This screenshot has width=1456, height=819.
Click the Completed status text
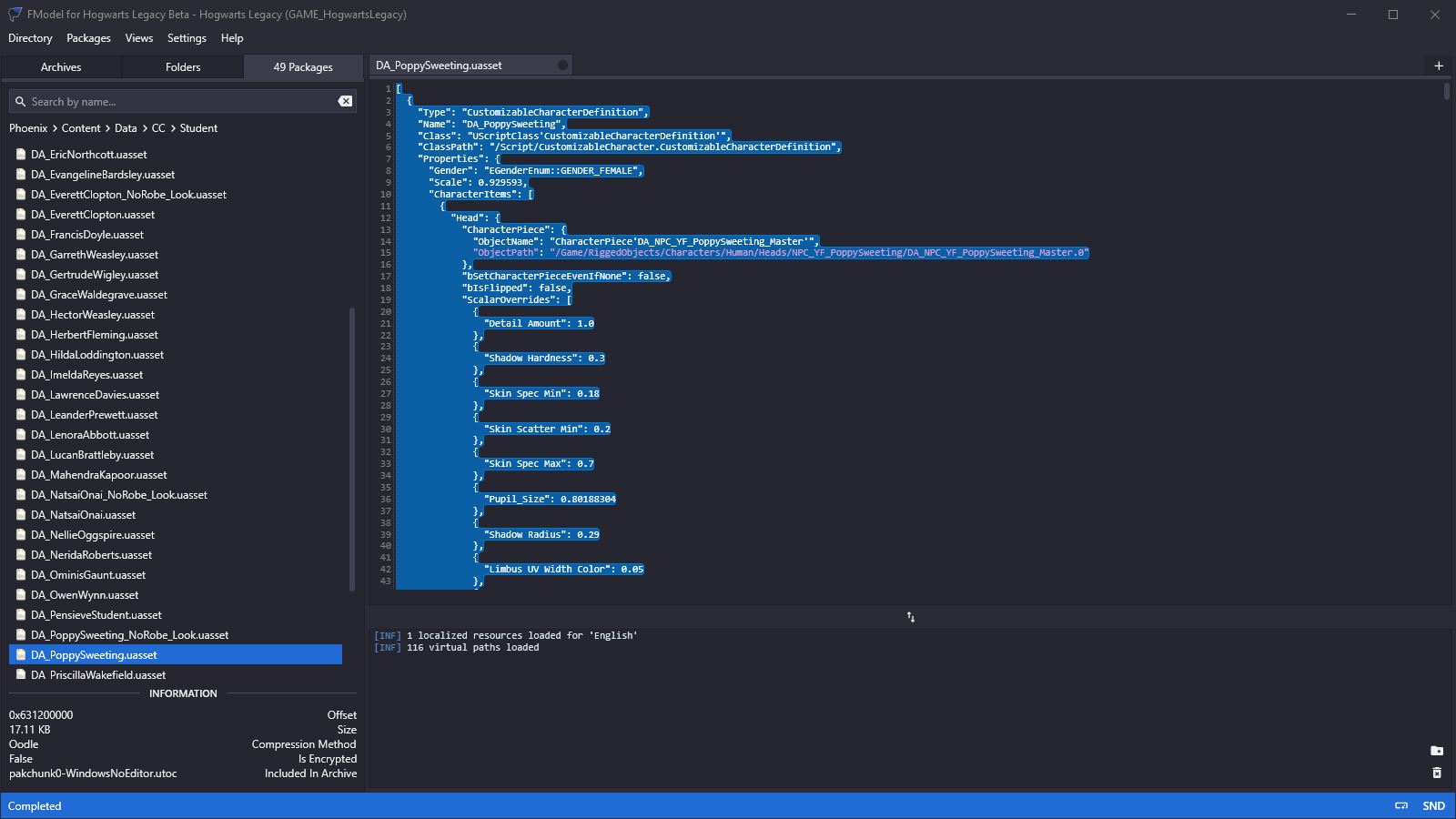click(35, 806)
